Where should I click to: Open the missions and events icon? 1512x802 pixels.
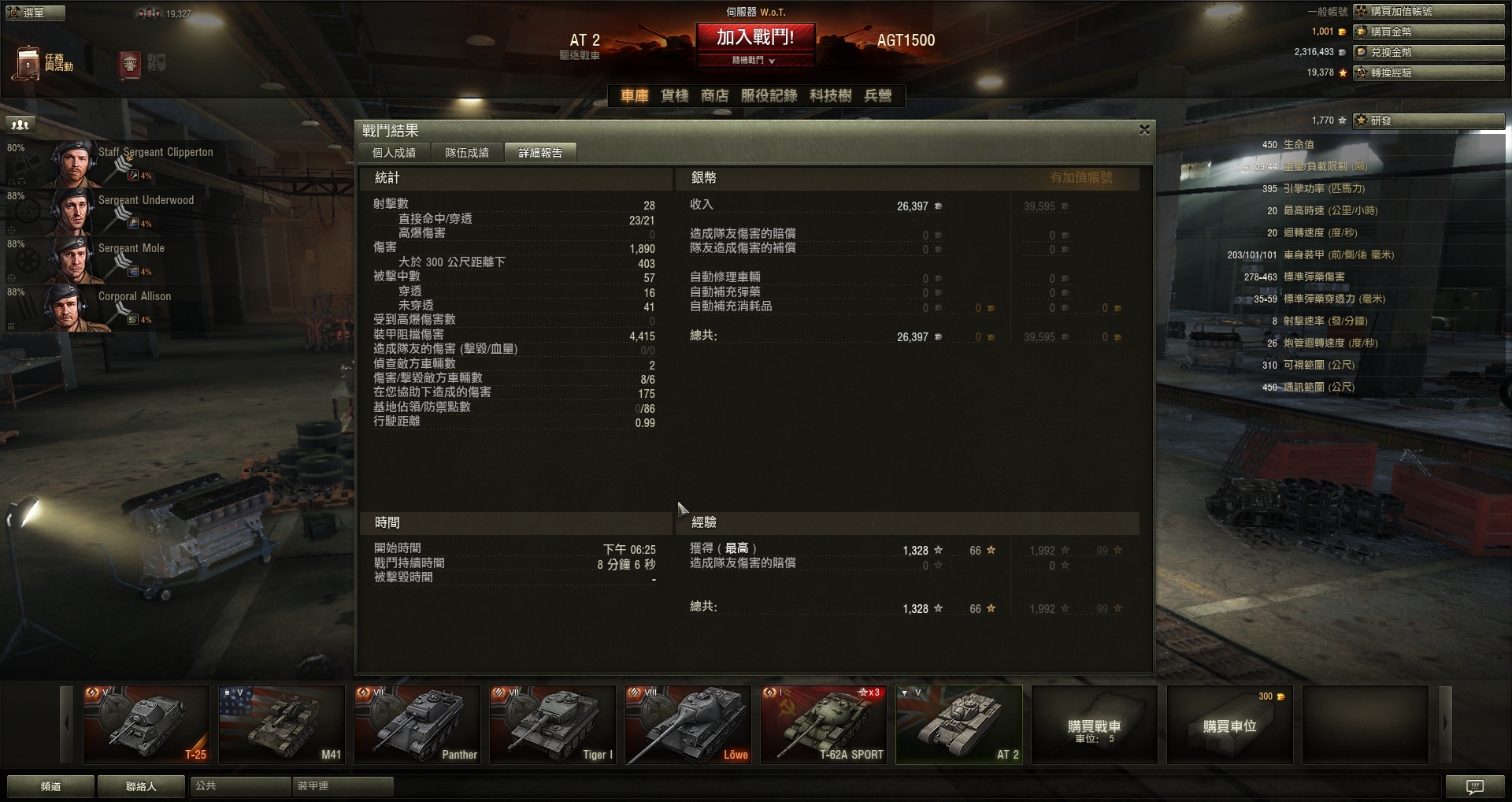click(x=28, y=62)
